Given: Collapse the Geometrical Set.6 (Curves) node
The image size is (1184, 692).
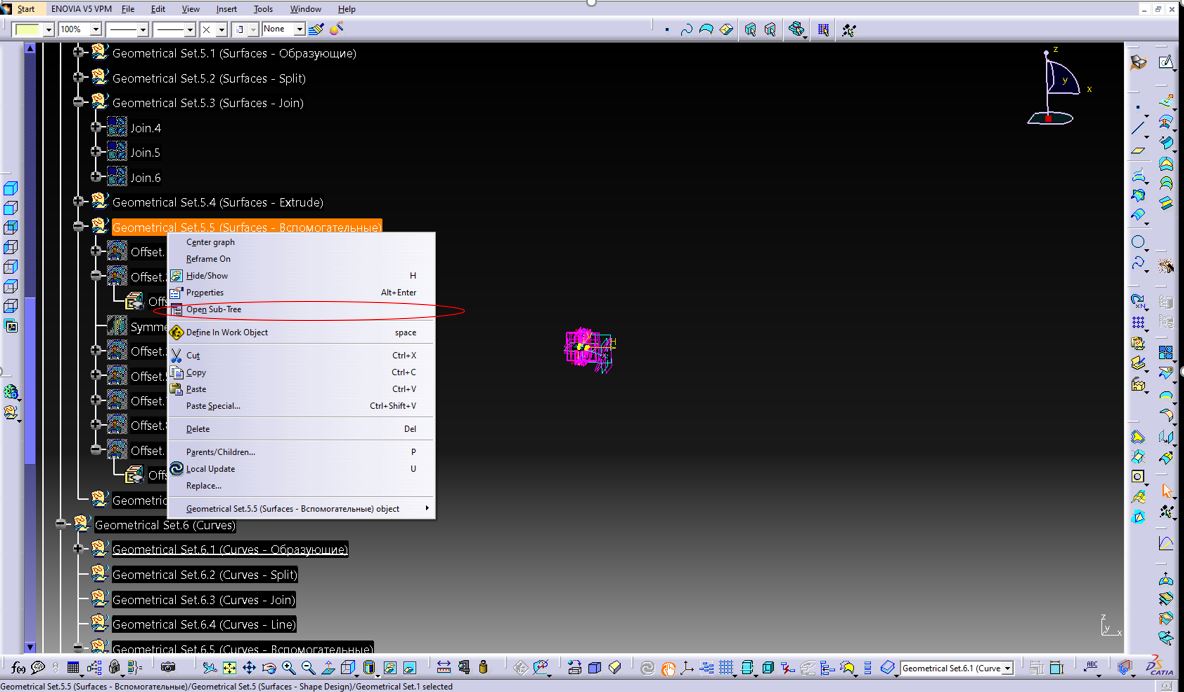Looking at the screenshot, I should click(61, 524).
